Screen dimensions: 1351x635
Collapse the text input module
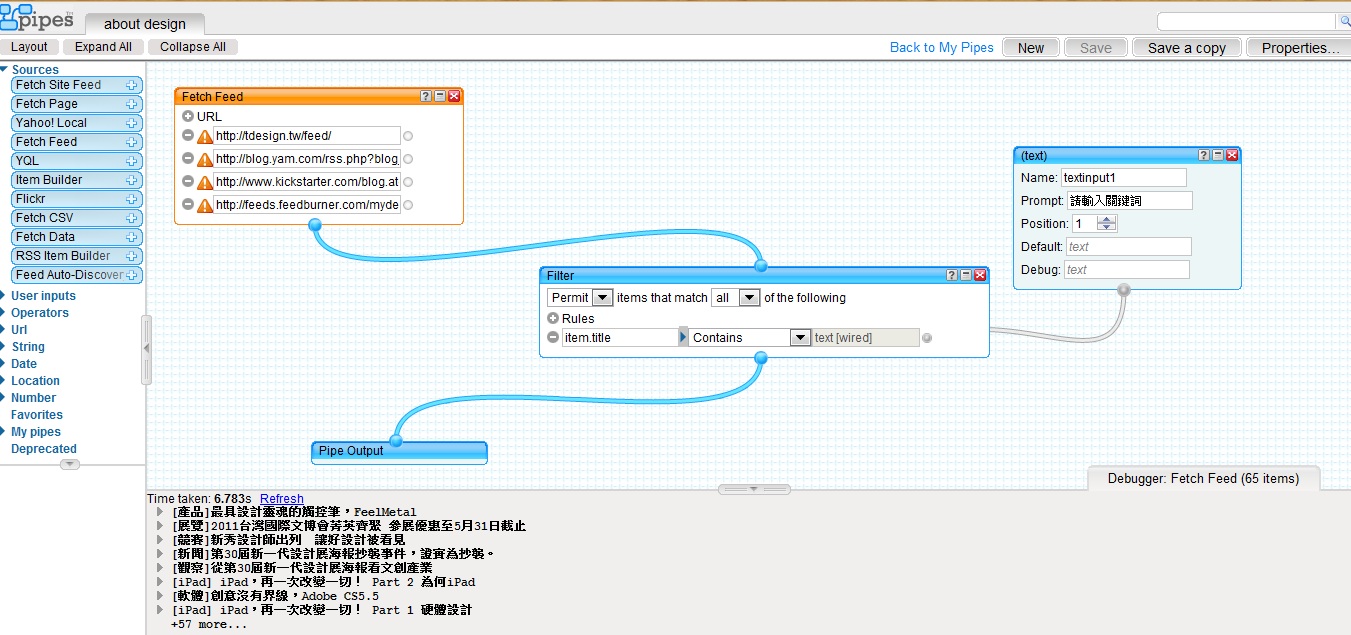pyautogui.click(x=1218, y=155)
